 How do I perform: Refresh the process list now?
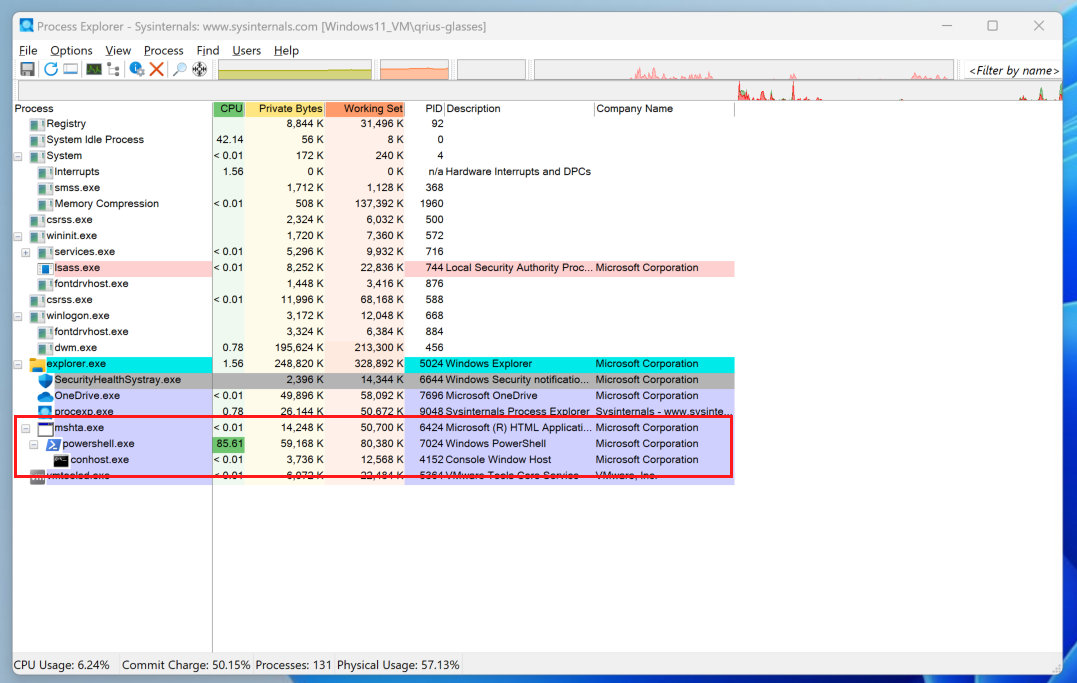click(x=51, y=69)
